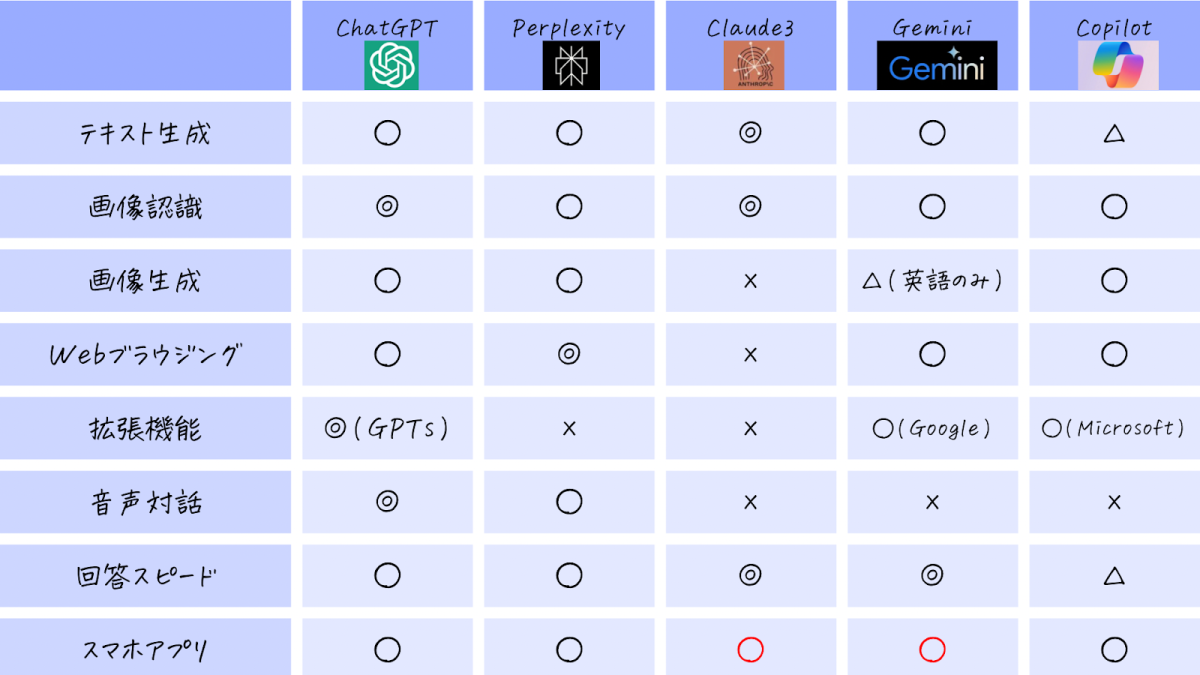Select the 画像認識 row label
Viewport: 1200px width, 675px height.
[x=146, y=207]
